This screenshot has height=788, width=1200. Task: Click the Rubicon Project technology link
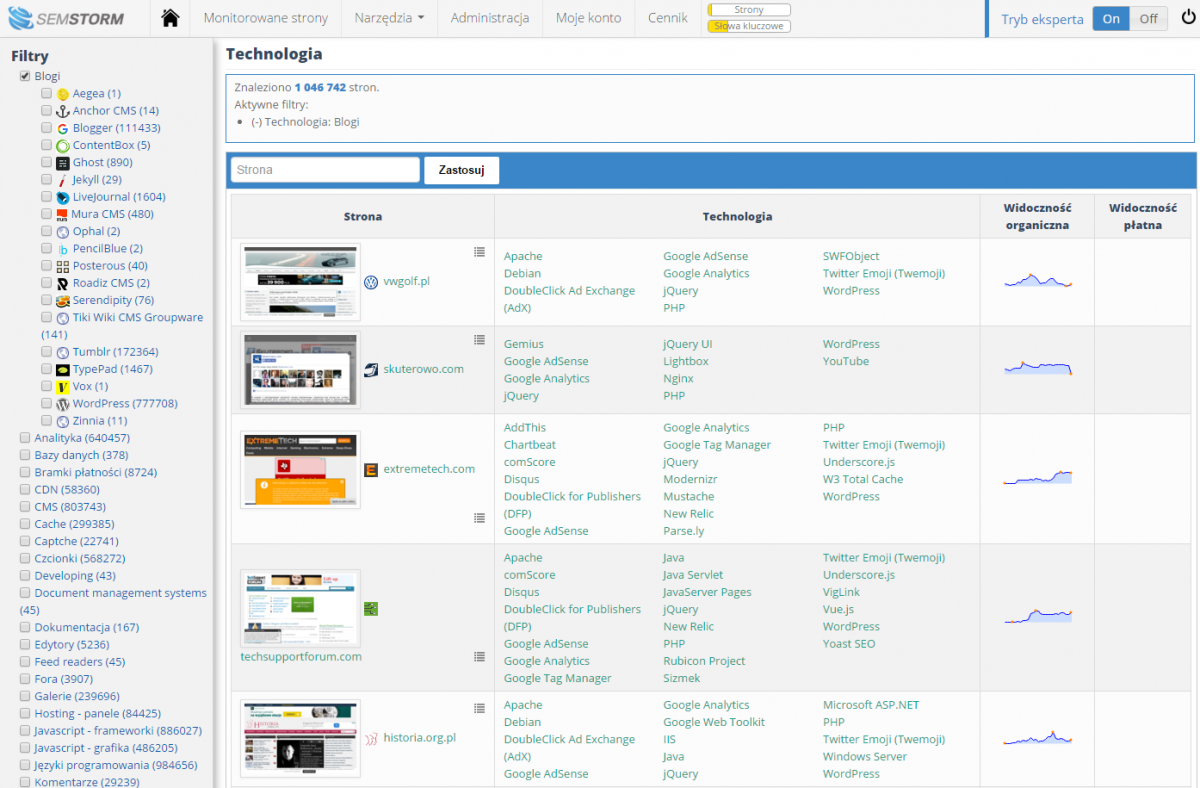(x=705, y=661)
